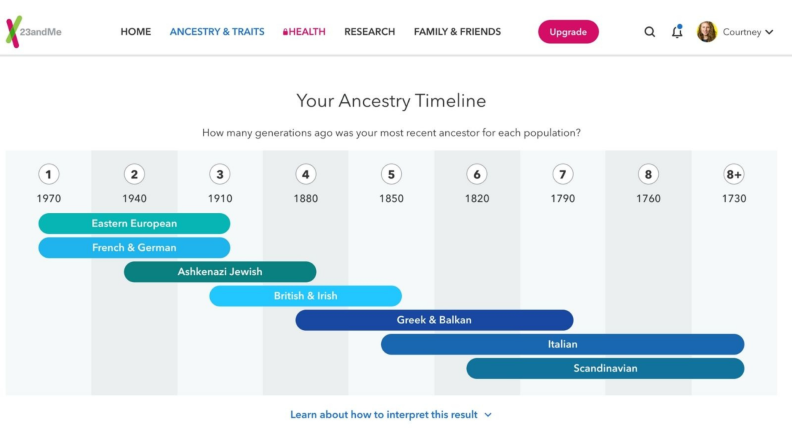This screenshot has height=446, width=792.
Task: Select the Eastern European timeline bar
Action: [134, 223]
